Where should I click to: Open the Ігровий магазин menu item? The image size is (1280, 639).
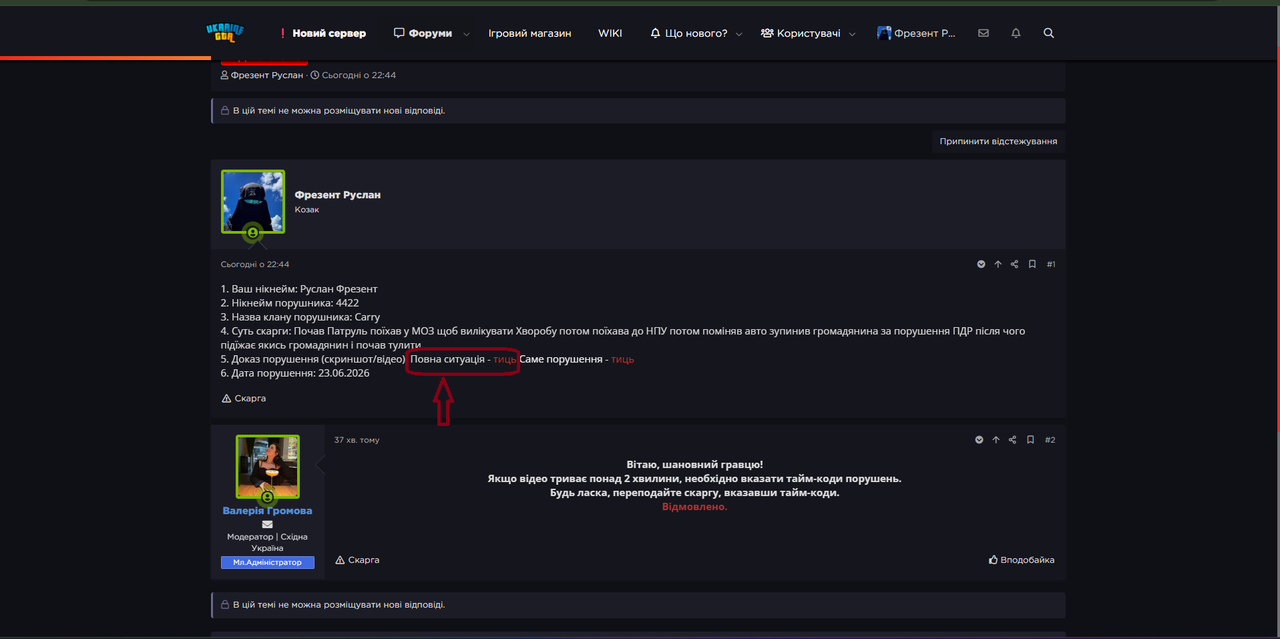pyautogui.click(x=530, y=33)
